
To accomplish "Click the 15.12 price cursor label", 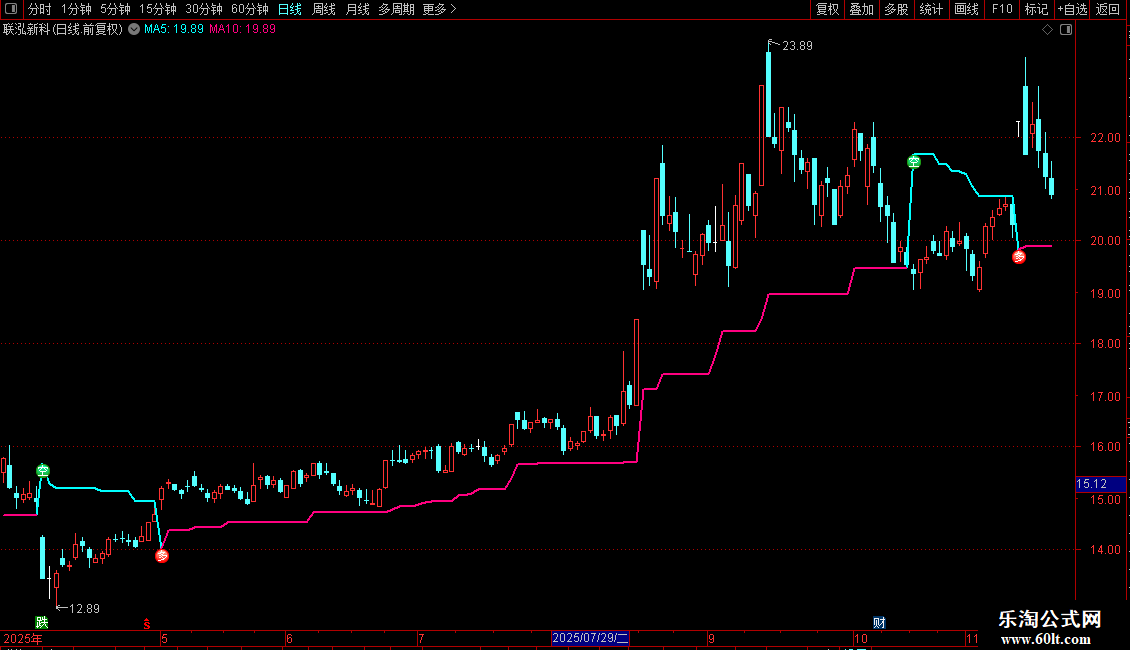I will click(x=1100, y=484).
